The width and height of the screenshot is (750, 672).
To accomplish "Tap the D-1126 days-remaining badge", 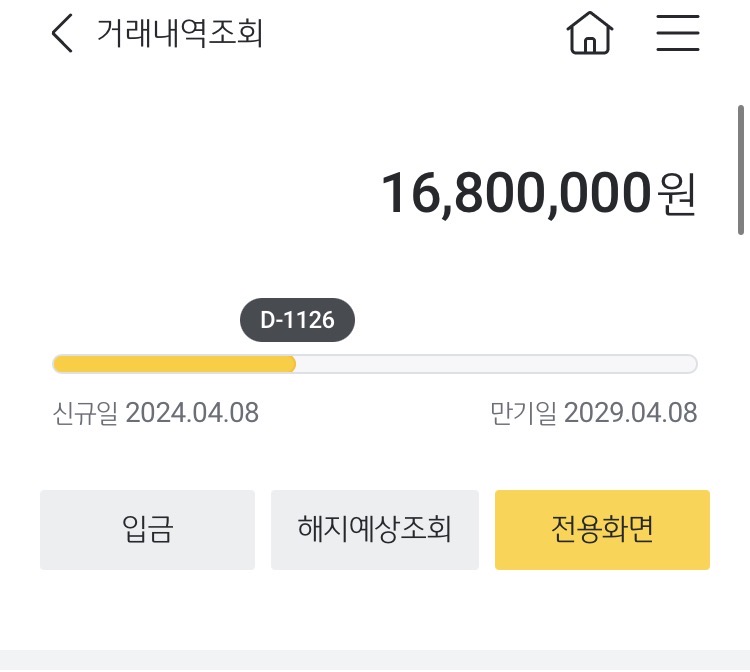I will pos(297,321).
